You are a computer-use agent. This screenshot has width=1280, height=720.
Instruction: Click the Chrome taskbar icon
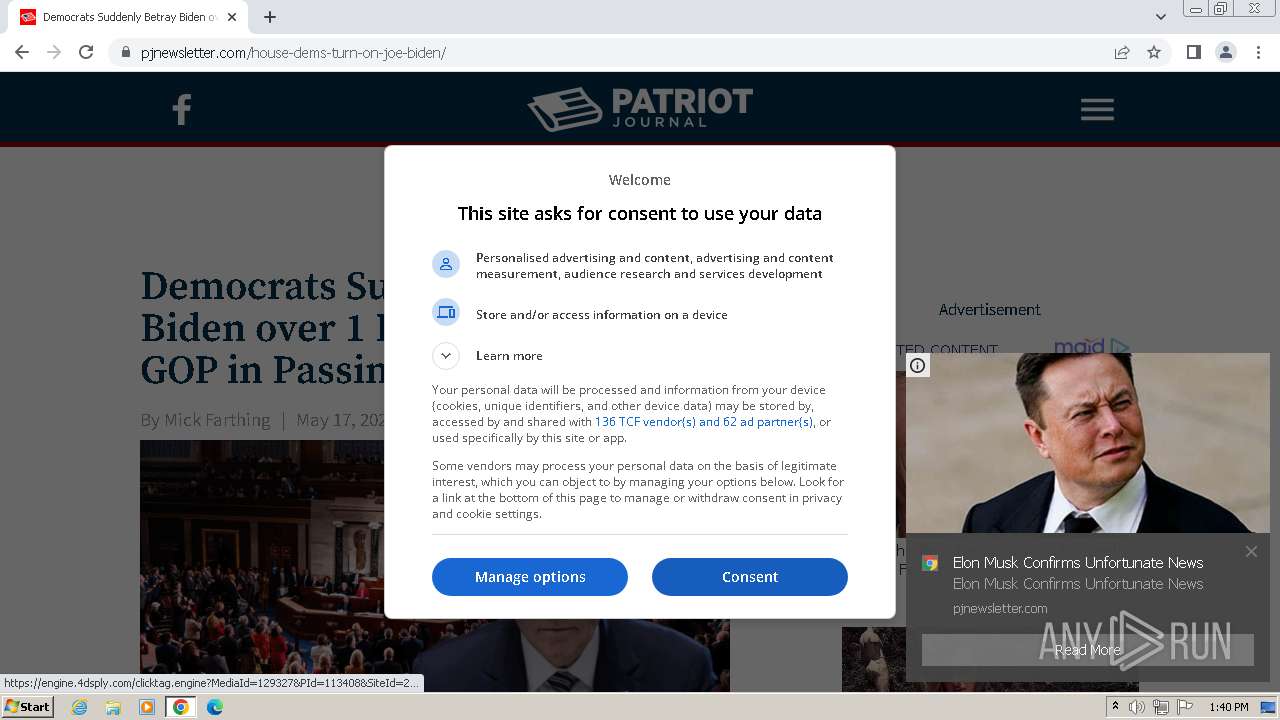coord(181,707)
